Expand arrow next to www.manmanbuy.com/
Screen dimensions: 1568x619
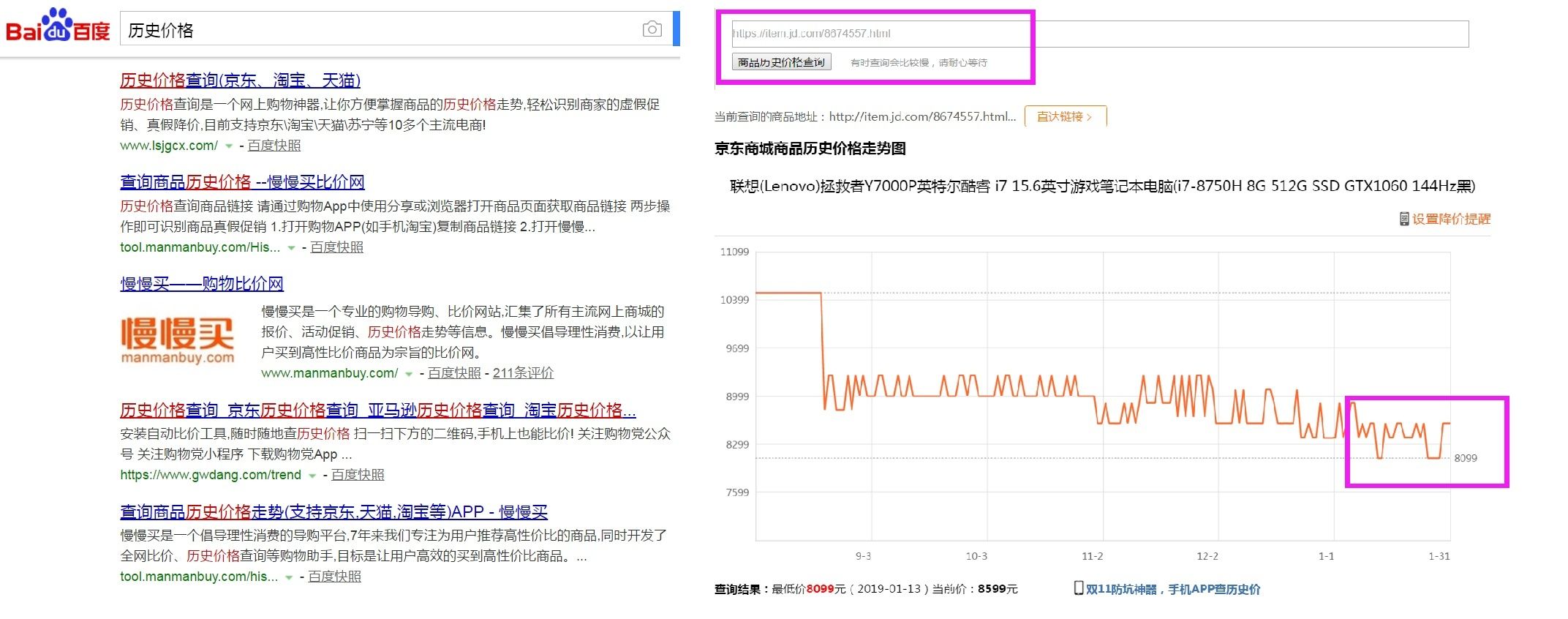(x=409, y=374)
